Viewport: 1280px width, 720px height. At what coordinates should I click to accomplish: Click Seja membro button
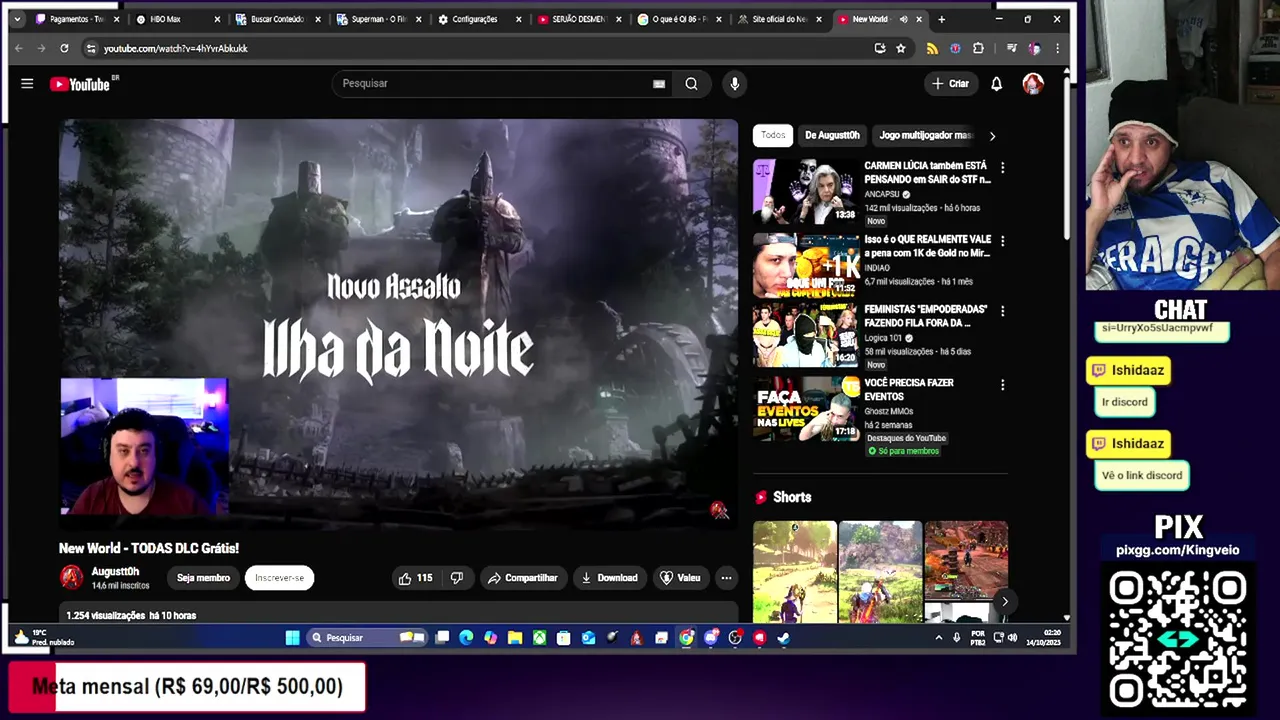[203, 578]
